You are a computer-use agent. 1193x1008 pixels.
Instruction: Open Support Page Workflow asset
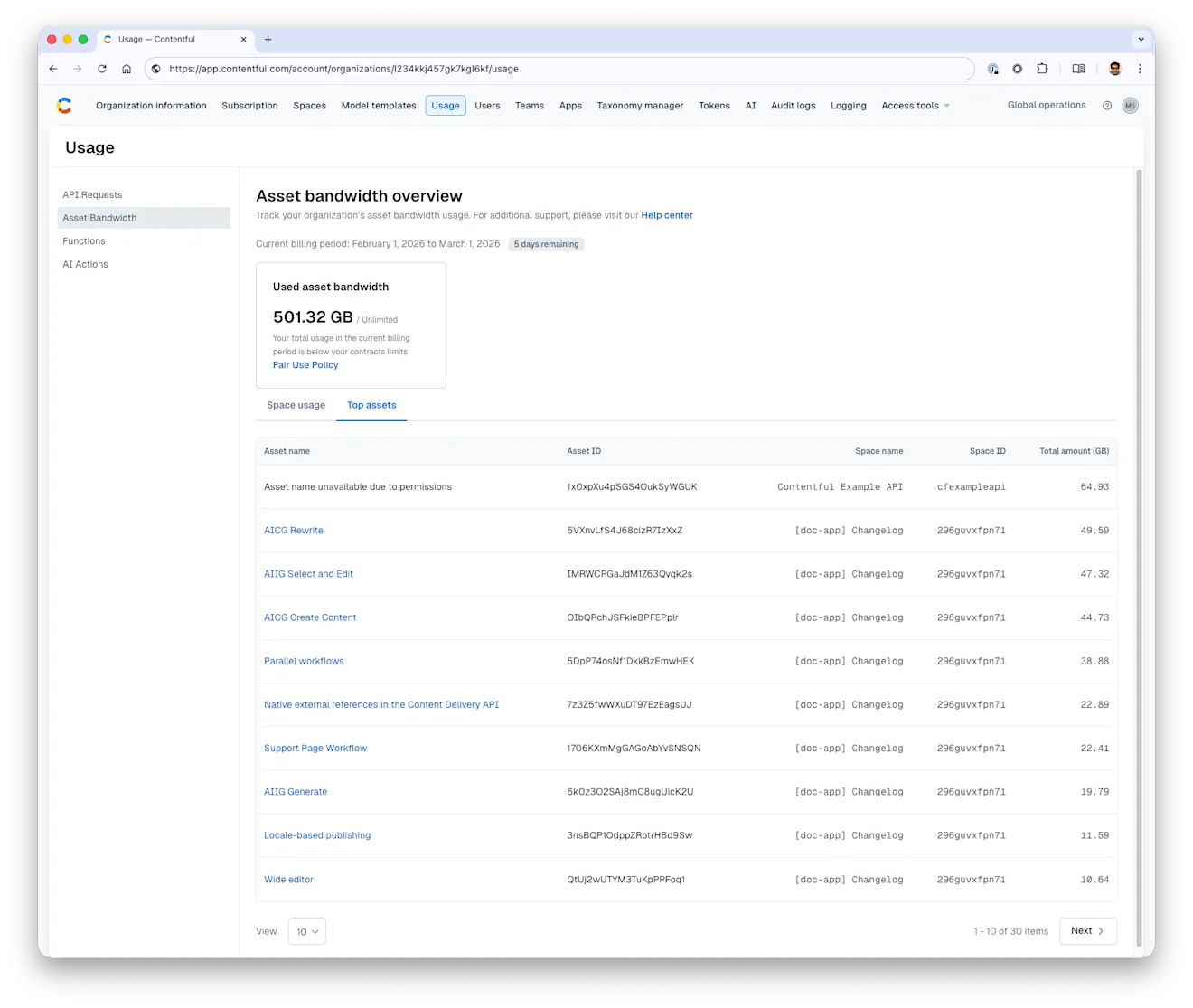tap(315, 749)
